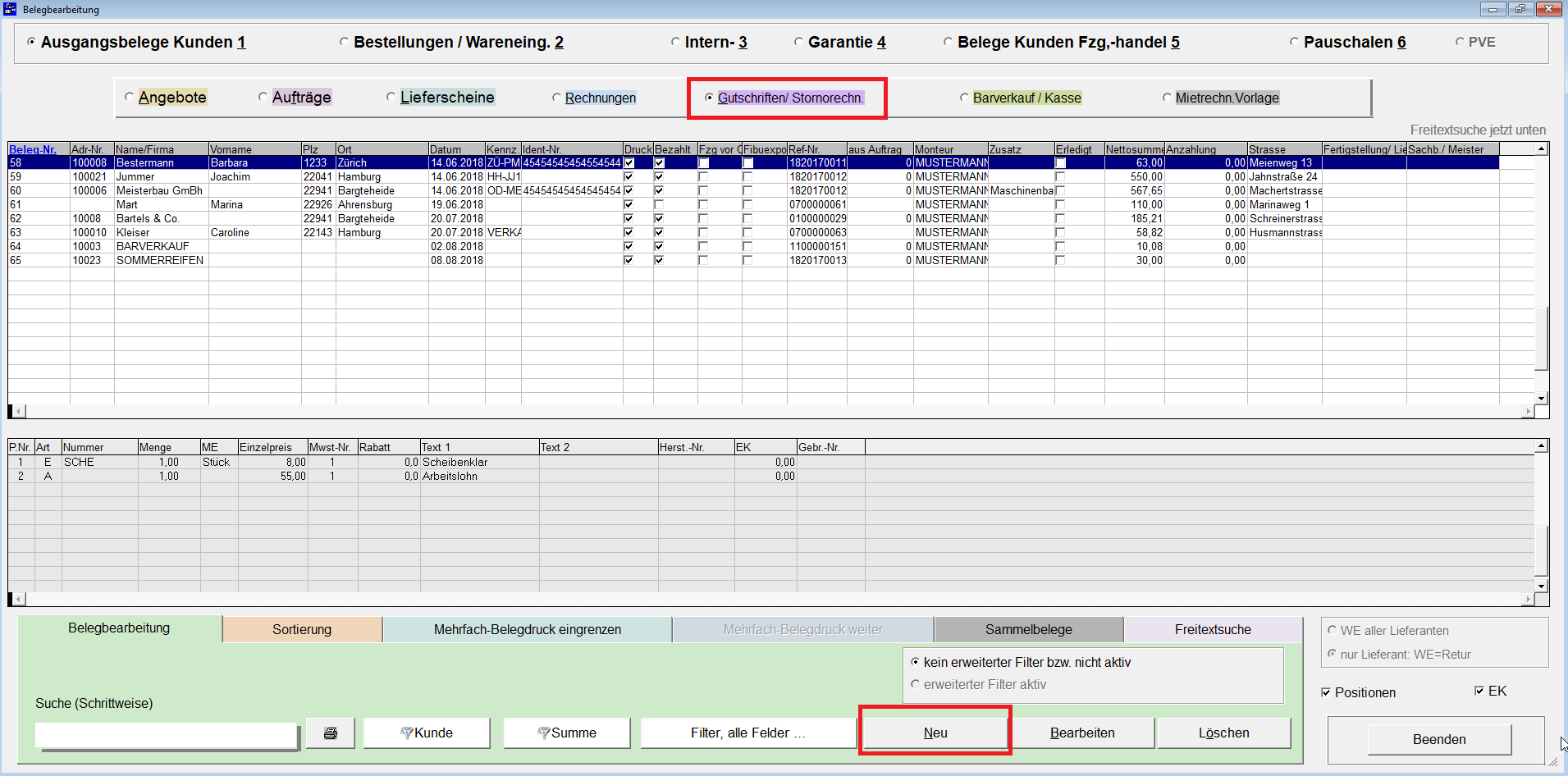
Task: Toggle Bezahlt checkbox for Beleg 61
Action: click(x=659, y=204)
